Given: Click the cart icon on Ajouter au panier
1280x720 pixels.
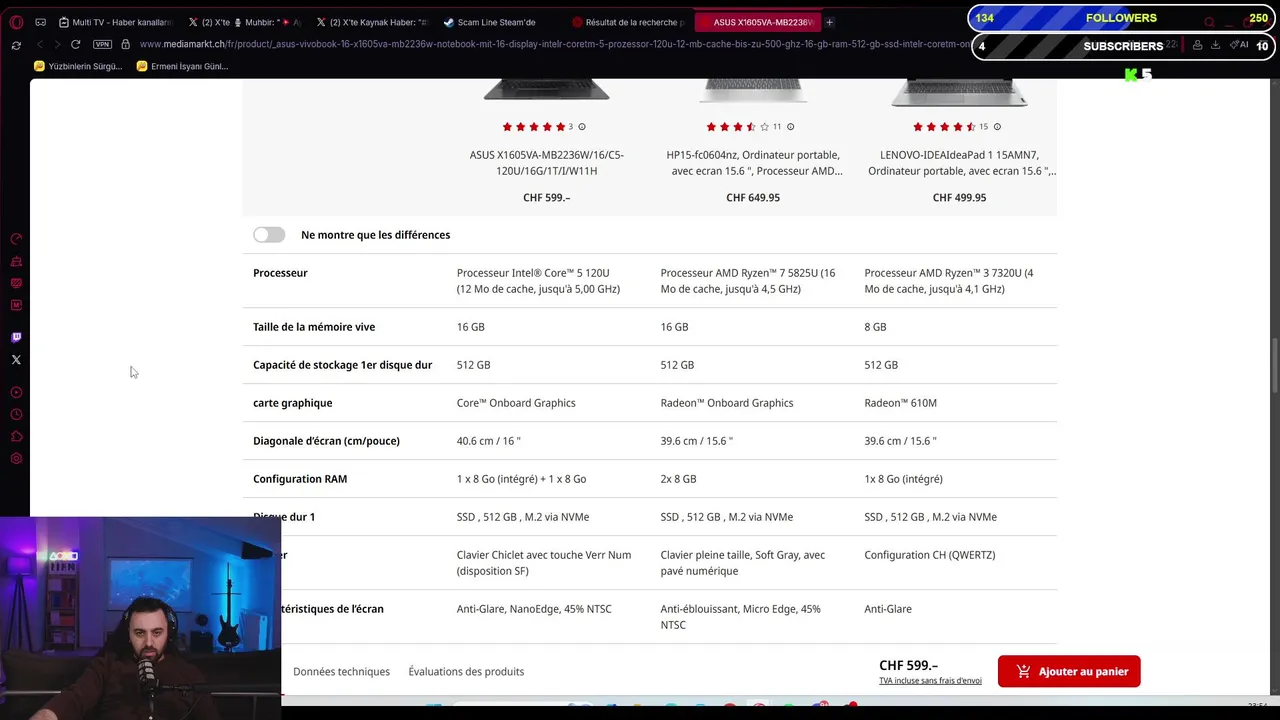Looking at the screenshot, I should 1023,671.
